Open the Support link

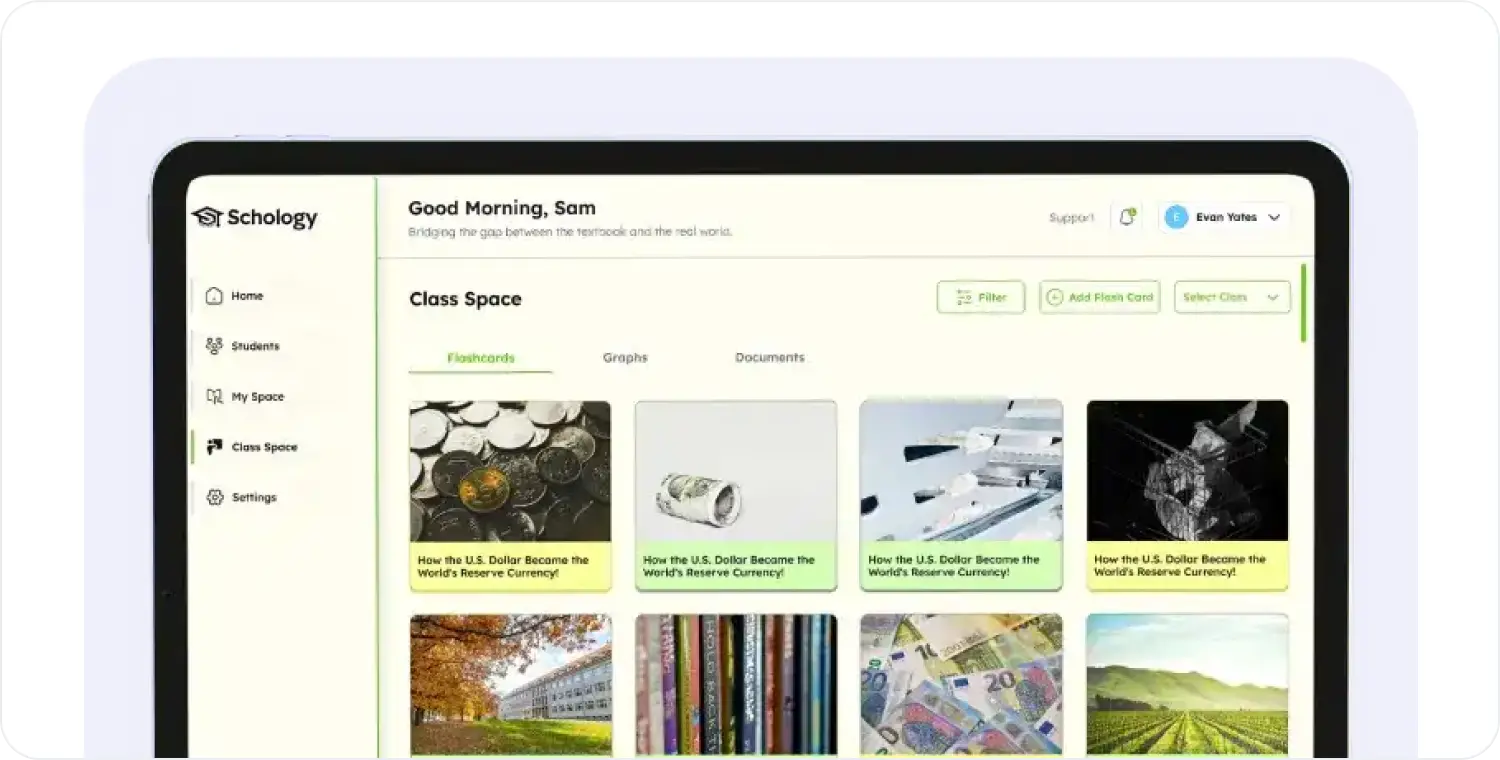coord(1071,218)
